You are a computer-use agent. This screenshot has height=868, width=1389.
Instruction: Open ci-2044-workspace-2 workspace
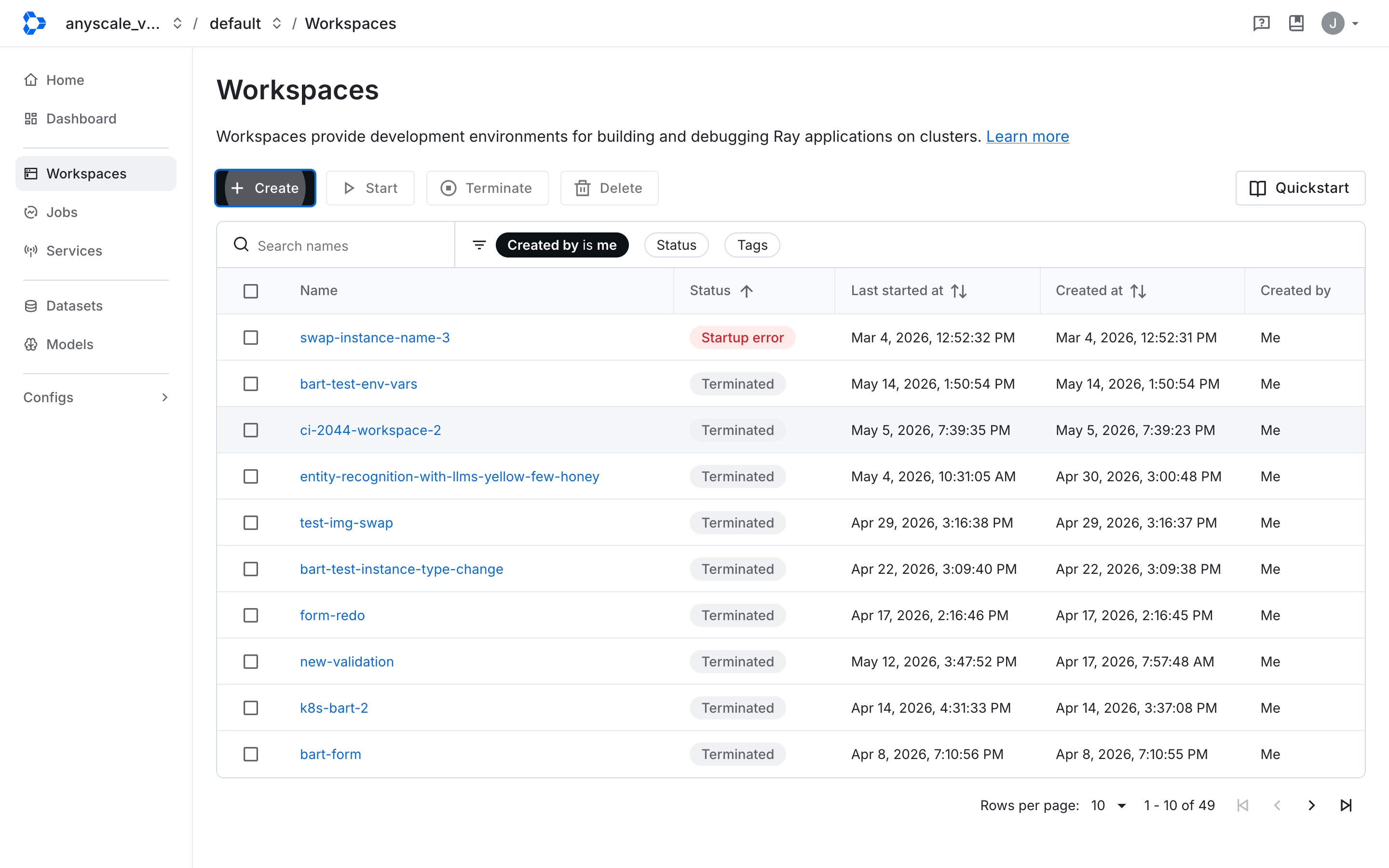pyautogui.click(x=370, y=430)
